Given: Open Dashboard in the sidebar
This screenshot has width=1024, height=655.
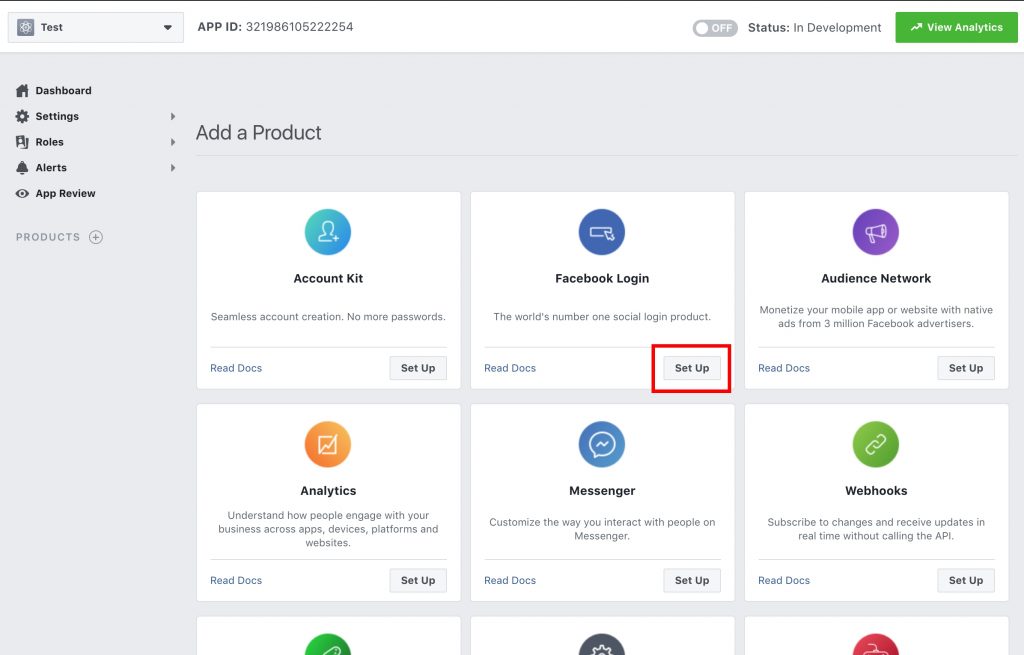Looking at the screenshot, I should coord(63,91).
